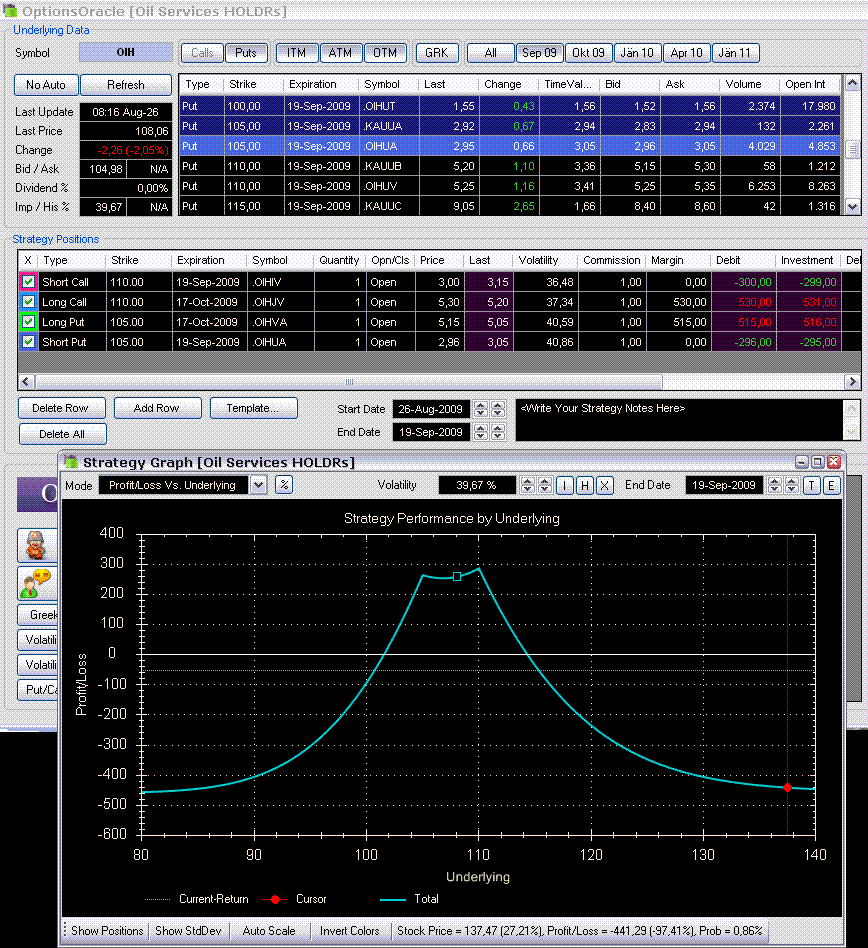Click the person with speech bubble icon
The image size is (868, 948).
(x=34, y=582)
